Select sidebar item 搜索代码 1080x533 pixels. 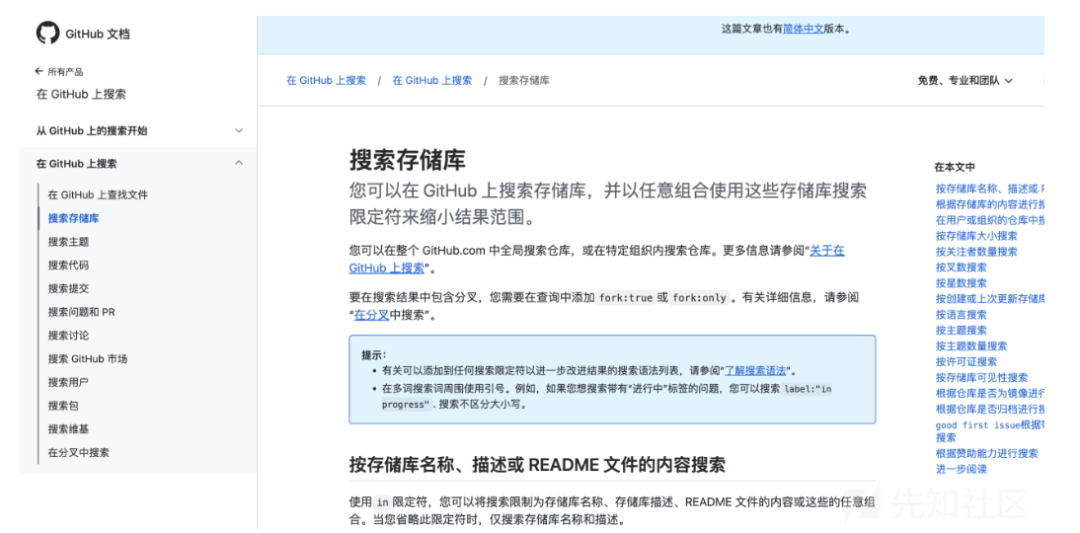pos(68,265)
